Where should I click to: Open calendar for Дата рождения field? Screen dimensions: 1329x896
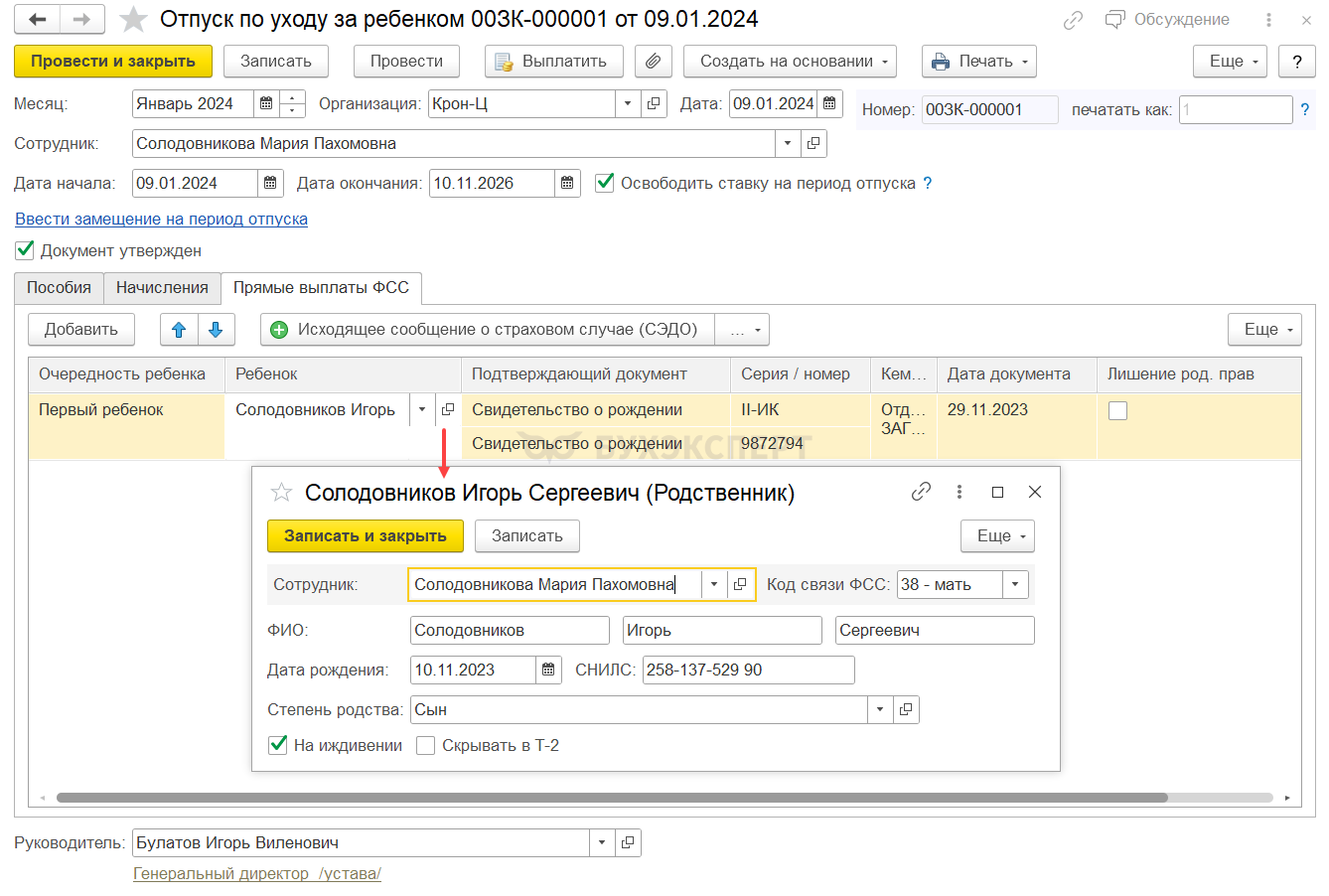coord(548,671)
